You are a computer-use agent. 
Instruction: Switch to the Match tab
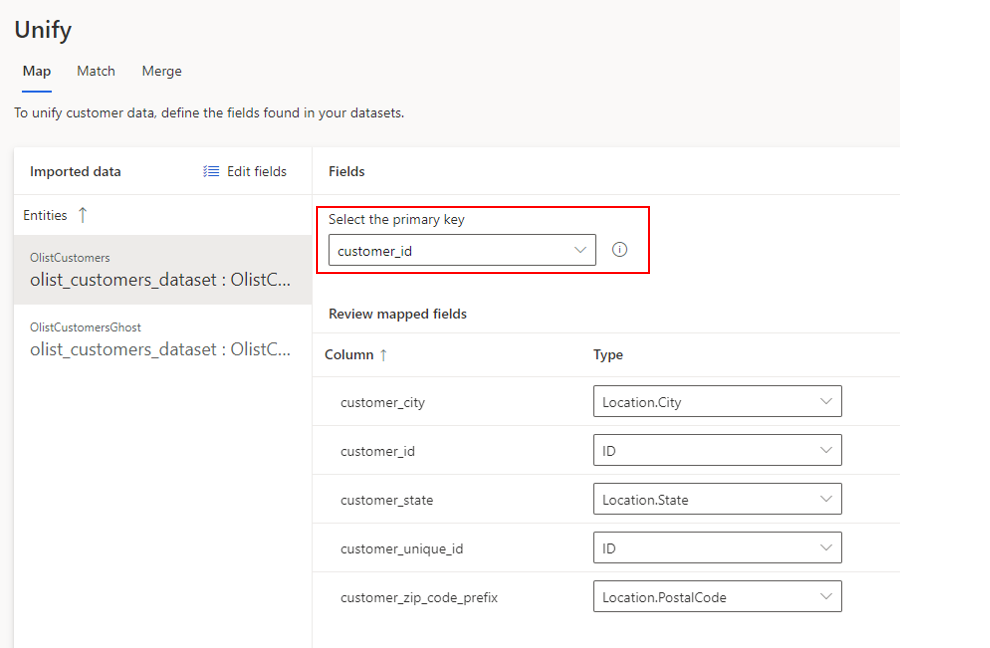(96, 71)
